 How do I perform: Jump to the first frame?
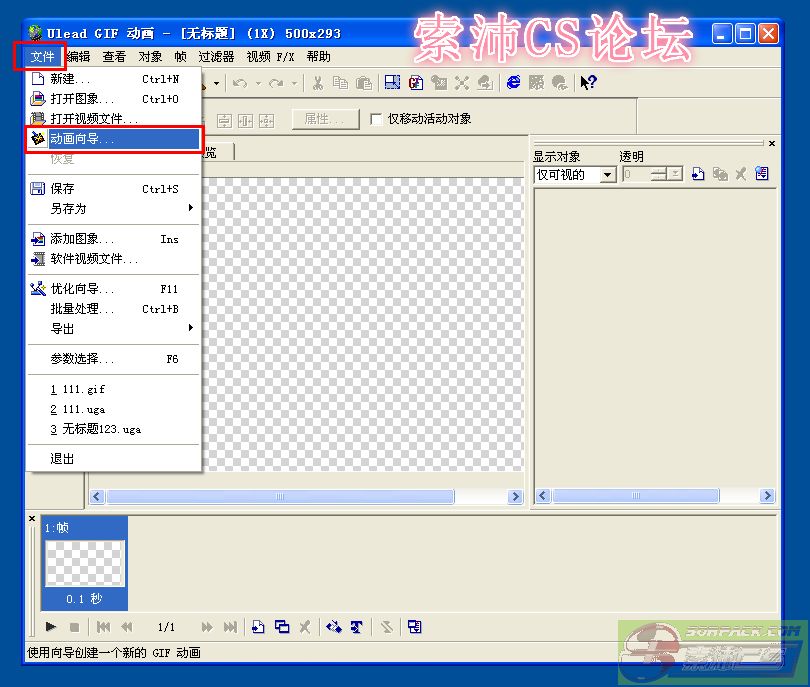[103, 628]
